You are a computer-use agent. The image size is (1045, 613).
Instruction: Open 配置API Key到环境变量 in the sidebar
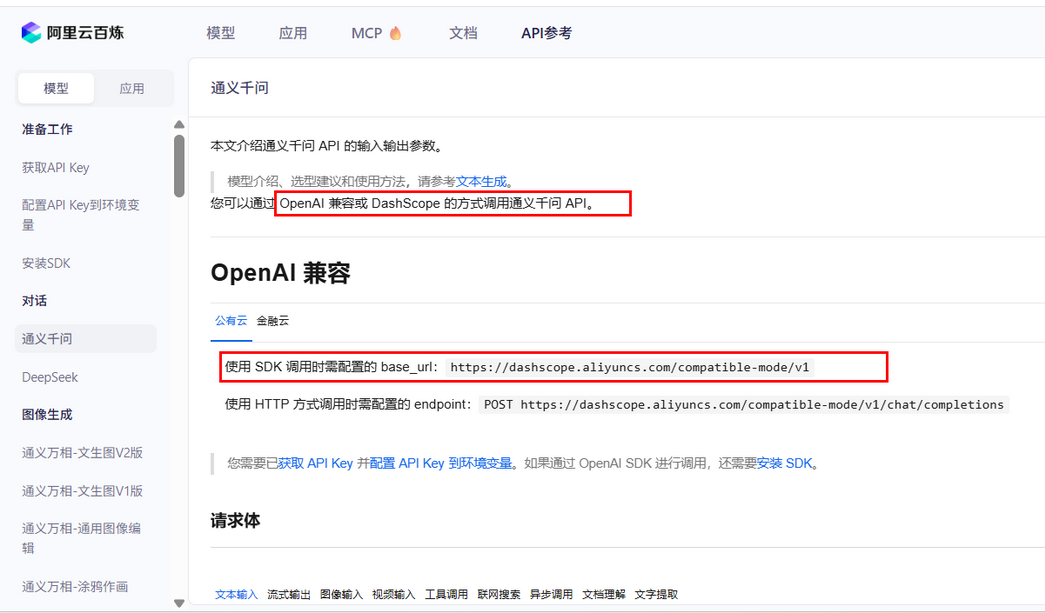pyautogui.click(x=81, y=215)
